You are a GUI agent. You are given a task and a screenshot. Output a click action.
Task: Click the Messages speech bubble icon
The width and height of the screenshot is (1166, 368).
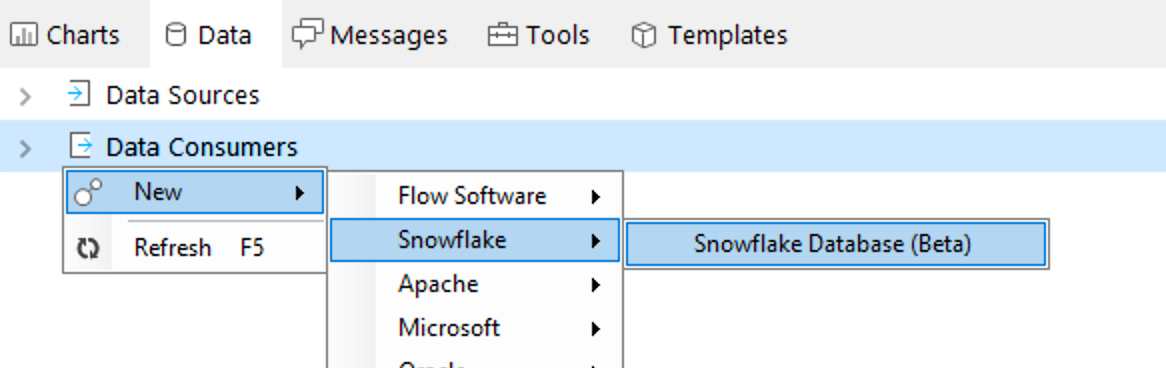tap(307, 35)
